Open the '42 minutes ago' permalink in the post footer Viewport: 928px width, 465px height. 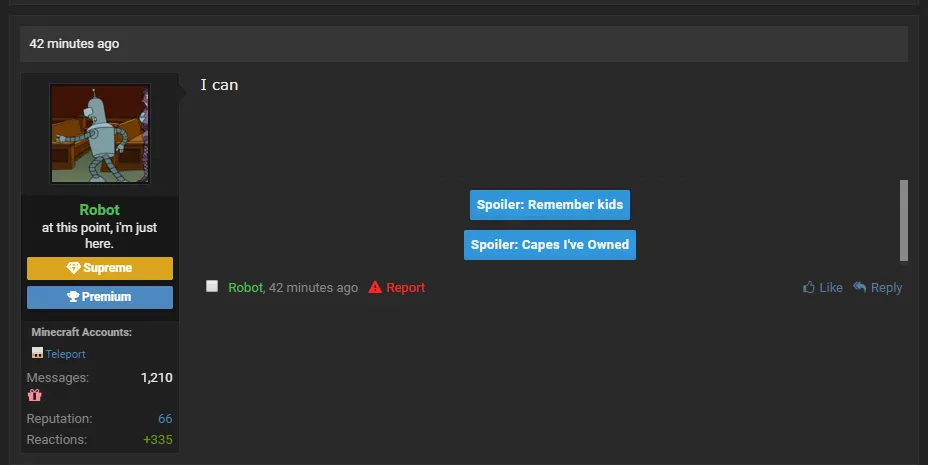click(x=313, y=288)
